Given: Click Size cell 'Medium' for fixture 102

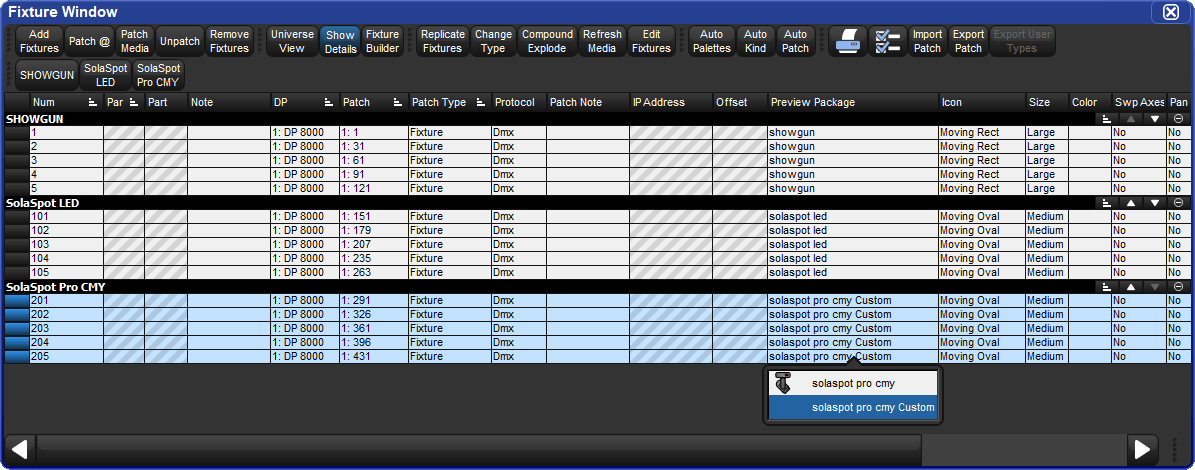Looking at the screenshot, I should [x=1046, y=231].
